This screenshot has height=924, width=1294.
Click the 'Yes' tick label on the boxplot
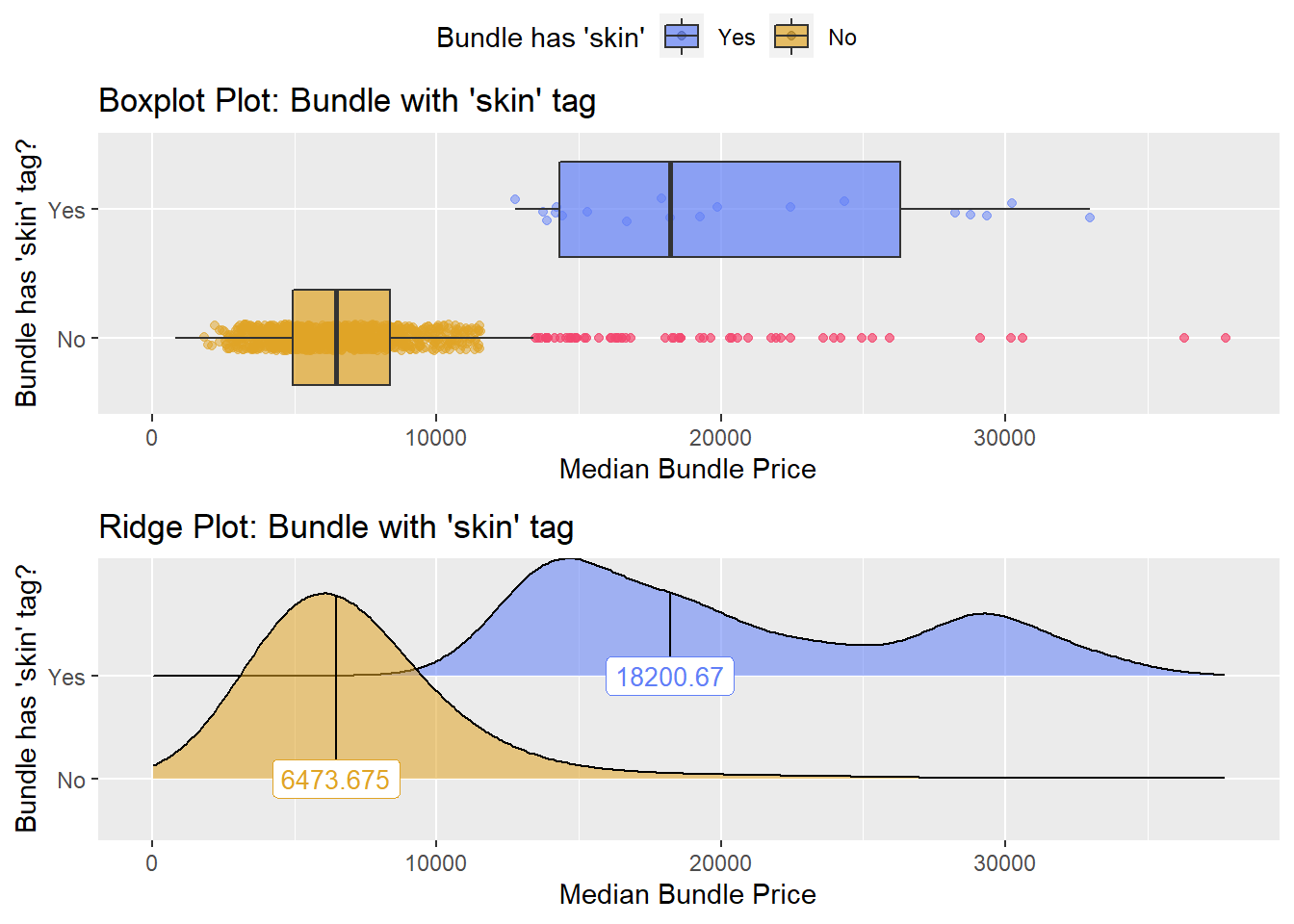click(66, 210)
